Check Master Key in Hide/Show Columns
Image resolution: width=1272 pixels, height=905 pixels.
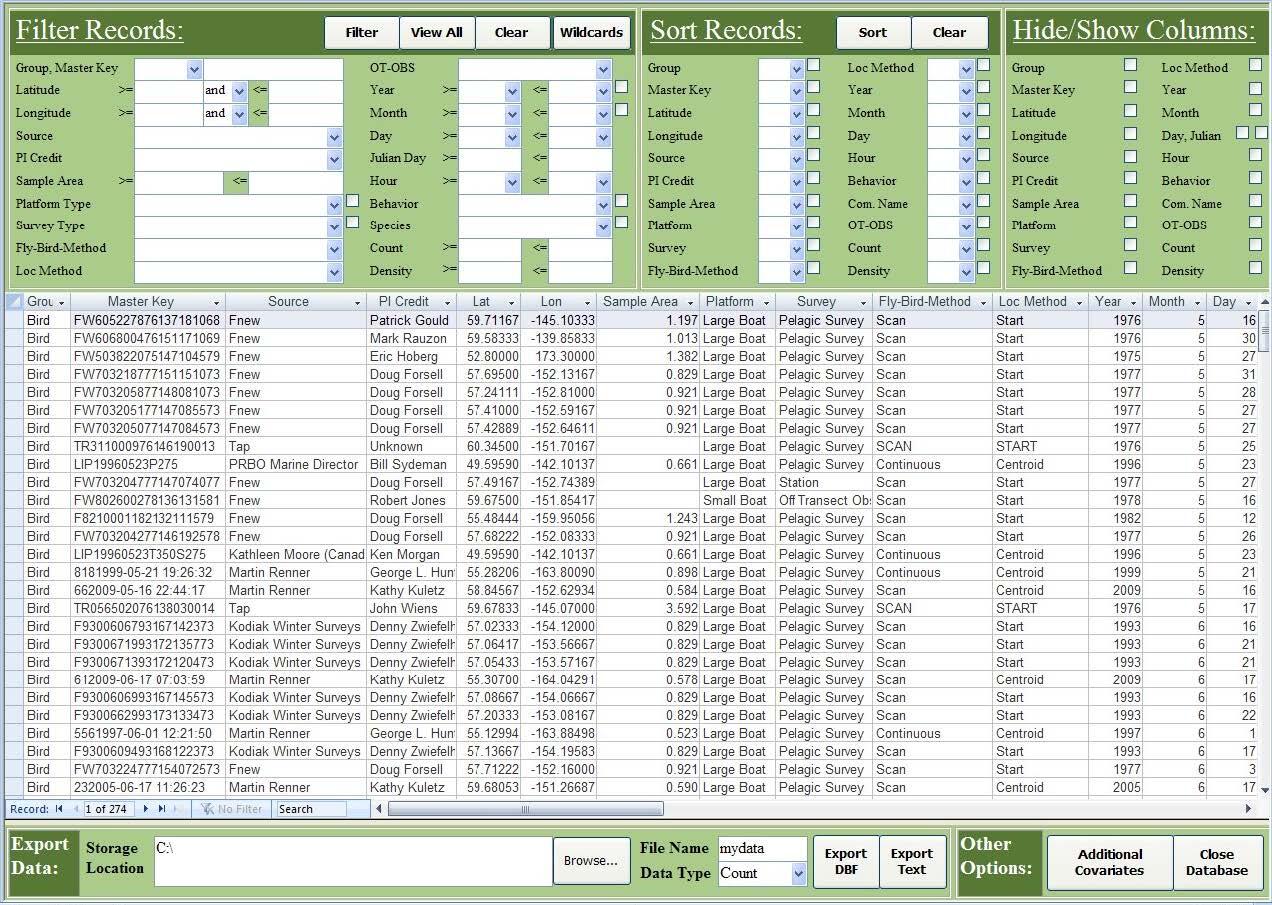[1130, 87]
